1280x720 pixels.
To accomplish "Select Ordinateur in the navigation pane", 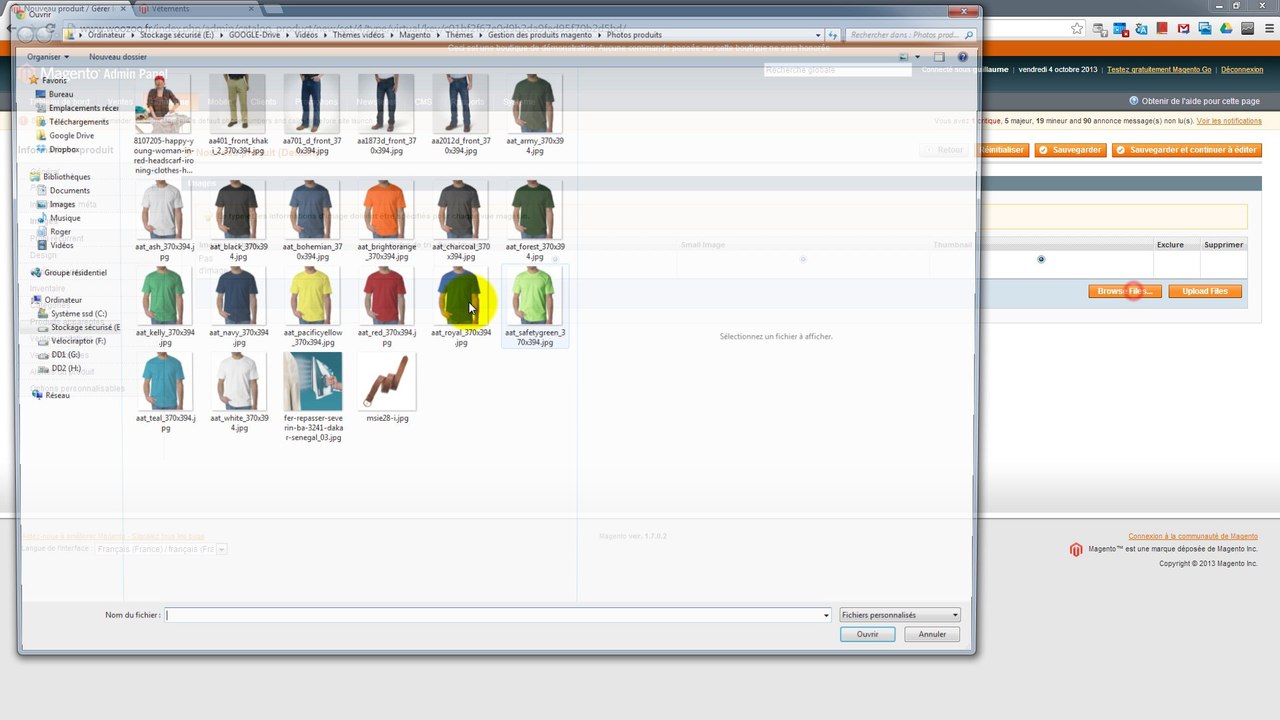I will coord(56,300).
